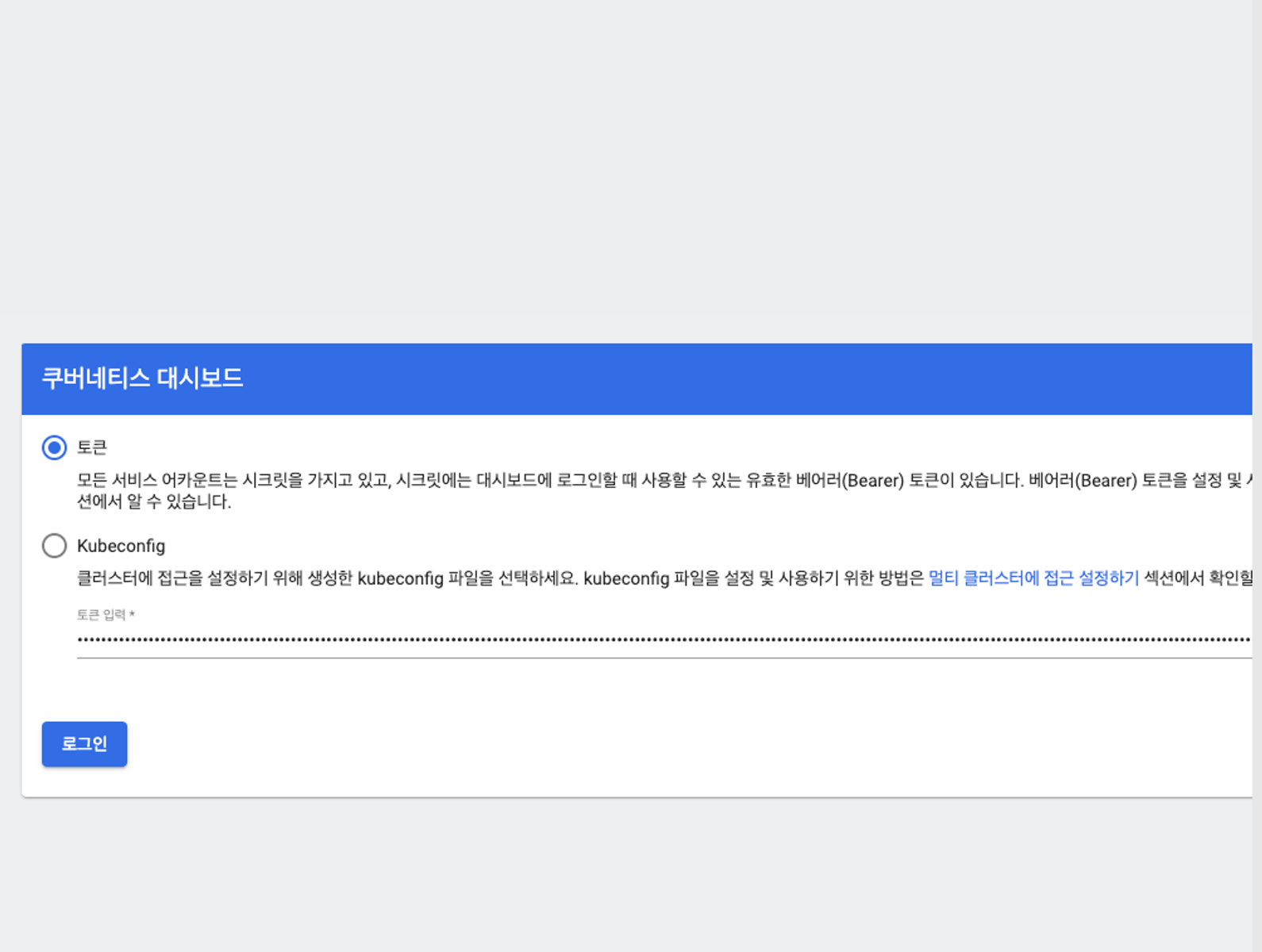Click the 토큰 option label text

[92, 447]
